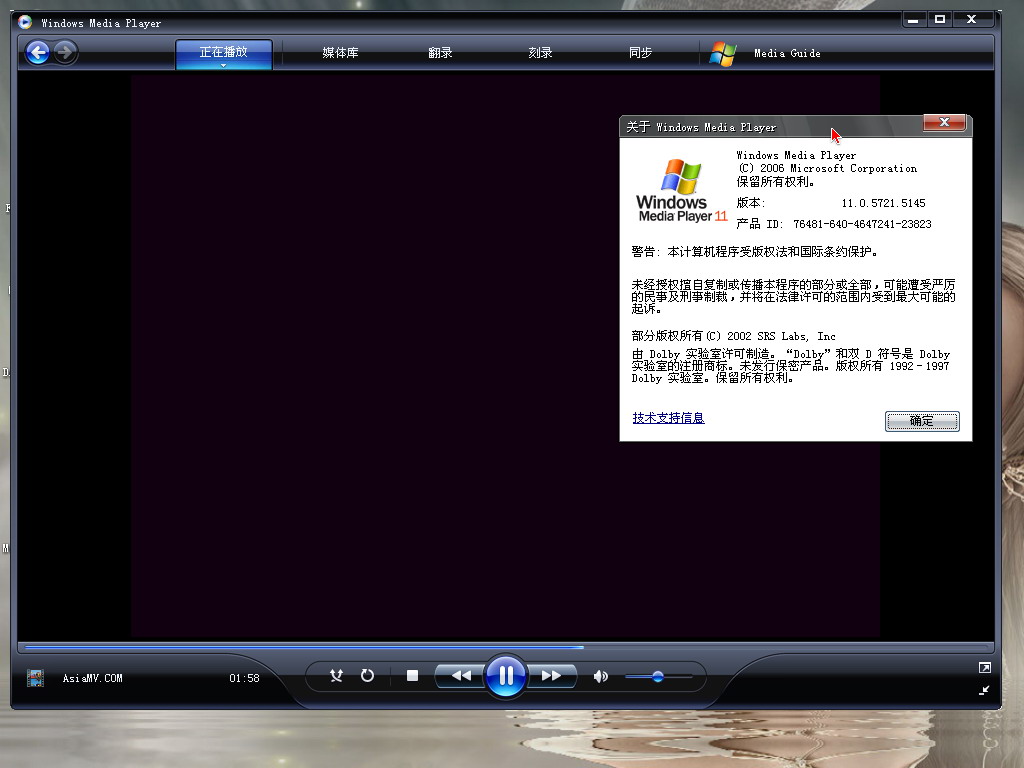This screenshot has height=768, width=1024.
Task: Switch to compact mode
Action: tap(984, 690)
